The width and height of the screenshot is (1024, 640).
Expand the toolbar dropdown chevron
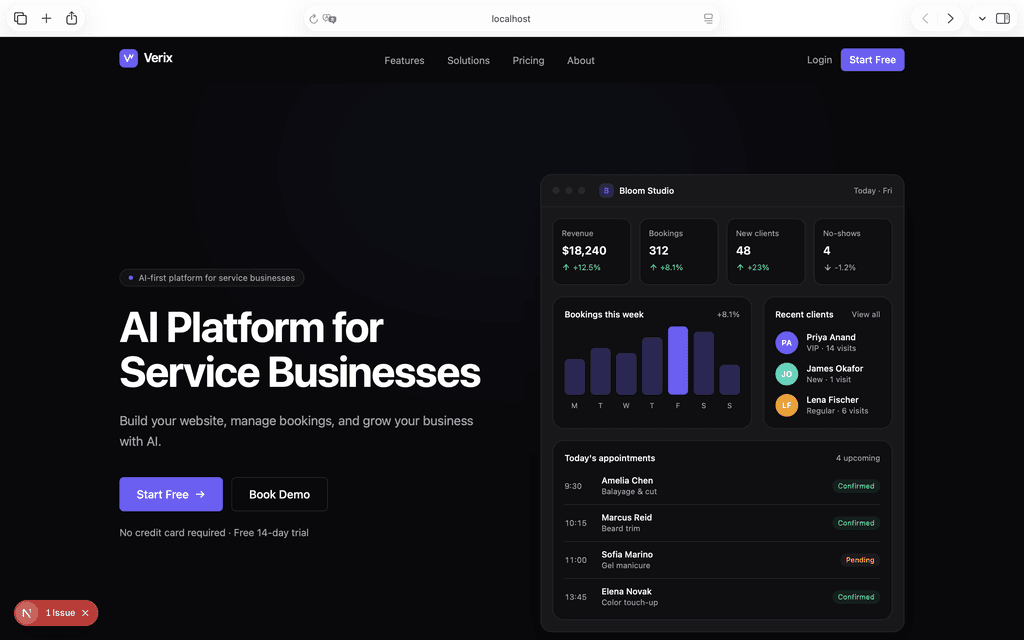(982, 19)
